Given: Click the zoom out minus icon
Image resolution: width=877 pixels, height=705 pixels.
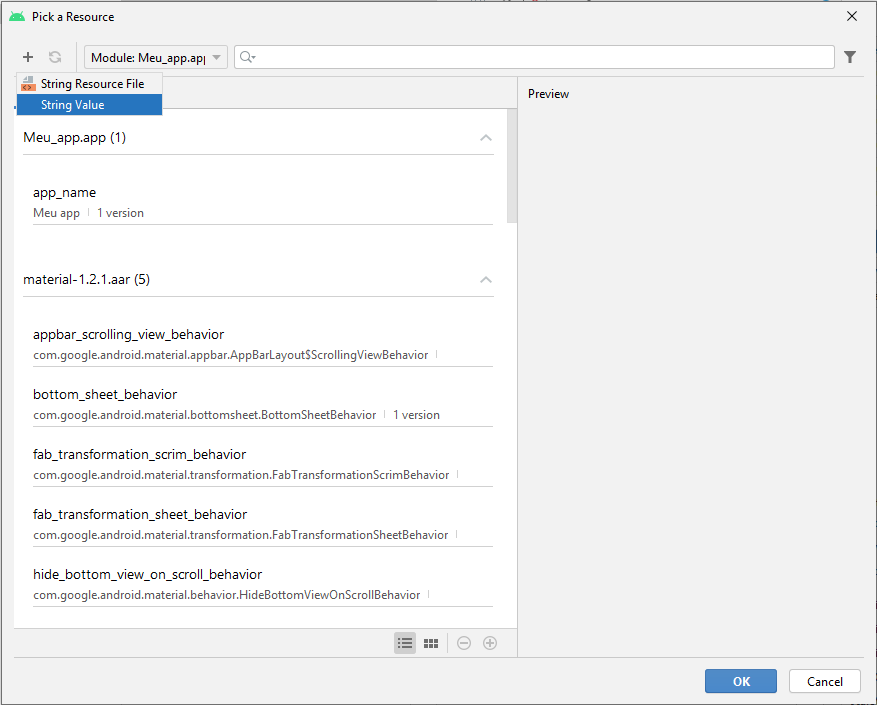Looking at the screenshot, I should coord(464,643).
